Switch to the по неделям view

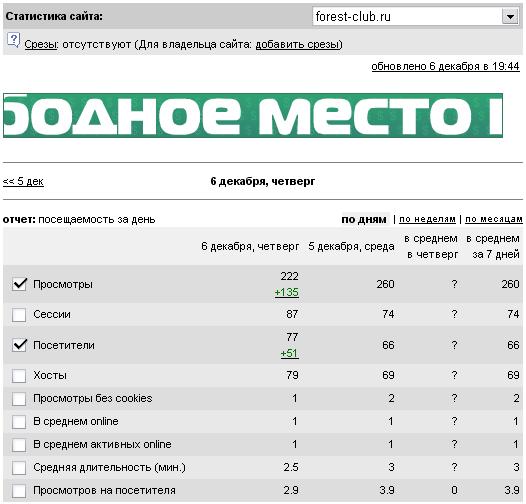pyautogui.click(x=427, y=219)
